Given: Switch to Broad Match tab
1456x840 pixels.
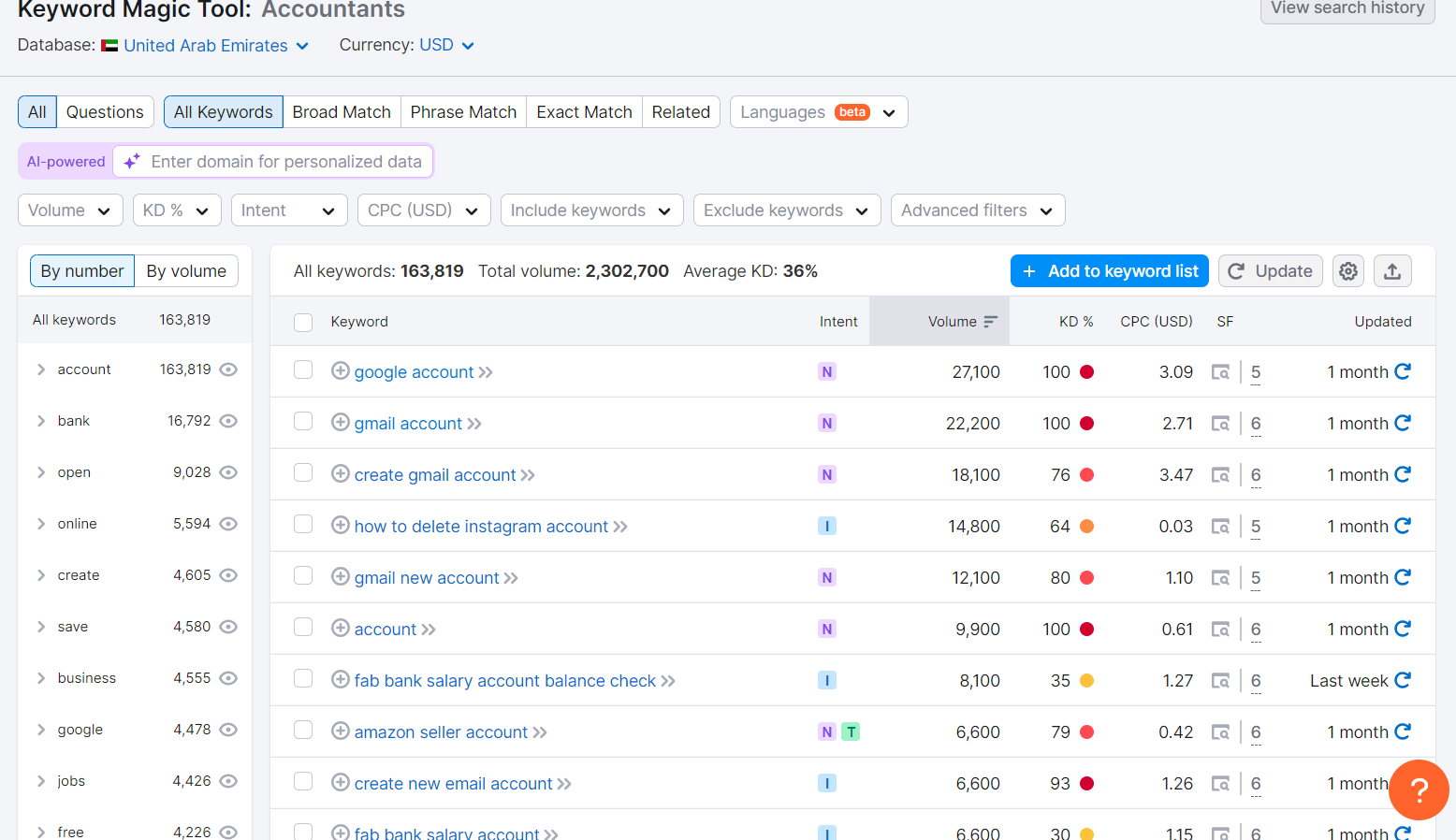Looking at the screenshot, I should 342,112.
